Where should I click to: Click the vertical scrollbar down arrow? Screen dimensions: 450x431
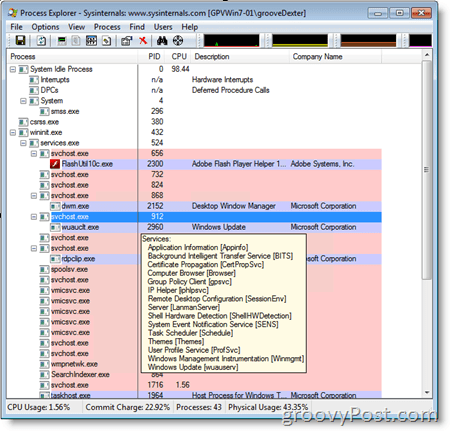pos(427,393)
